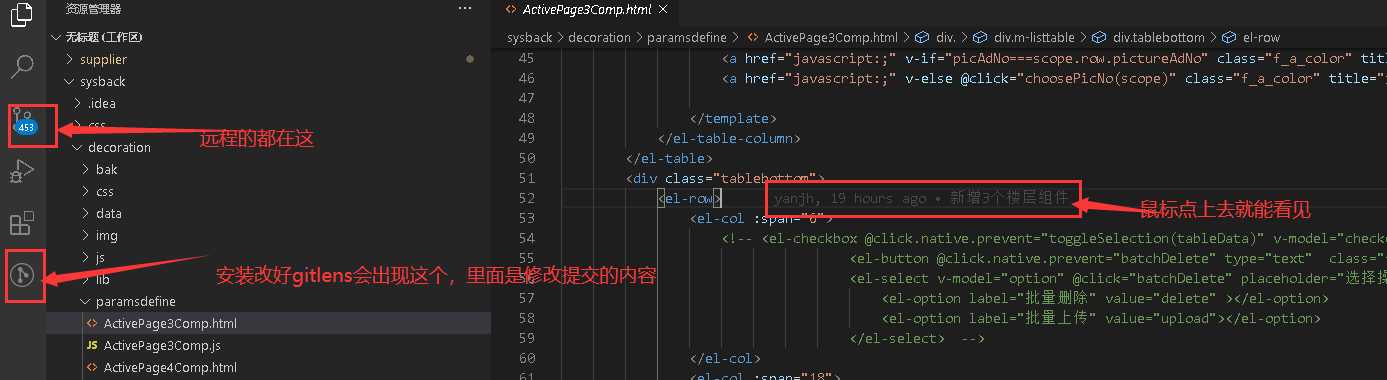The image size is (1387, 380).
Task: Expand the css folder inside decoration
Action: (x=87, y=191)
